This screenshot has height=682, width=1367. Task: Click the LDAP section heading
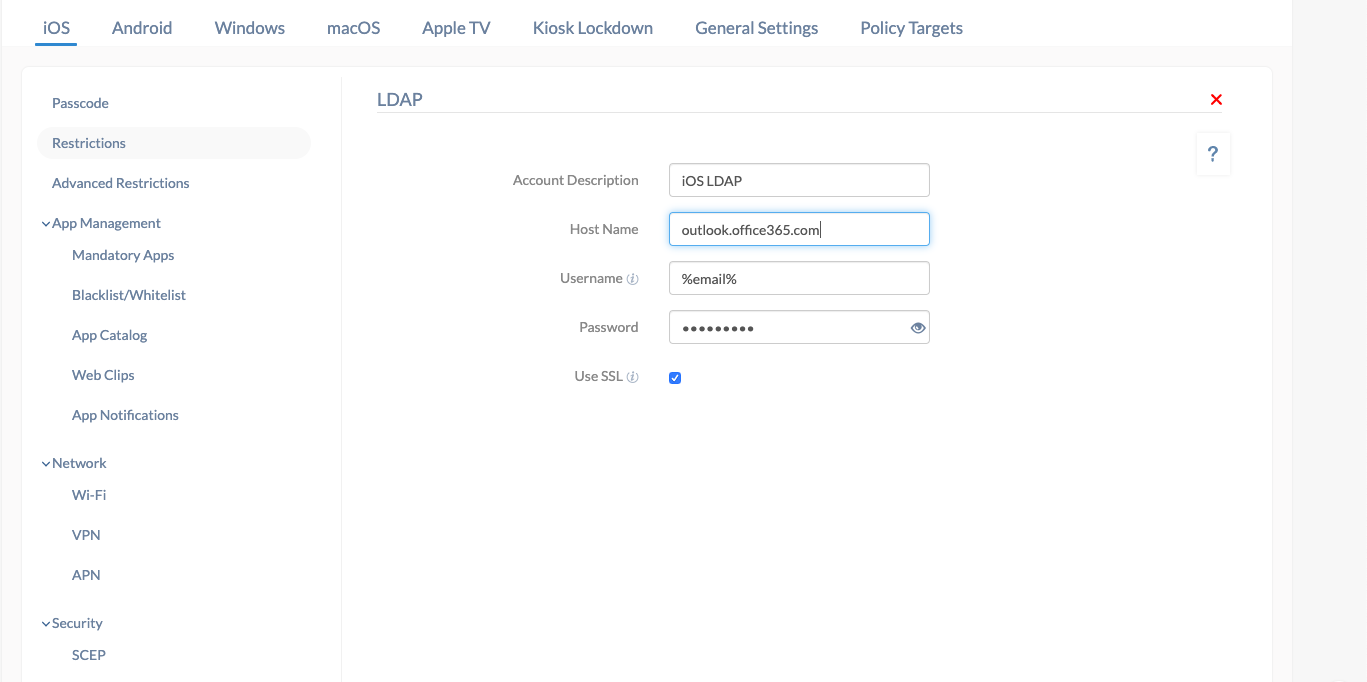point(400,99)
